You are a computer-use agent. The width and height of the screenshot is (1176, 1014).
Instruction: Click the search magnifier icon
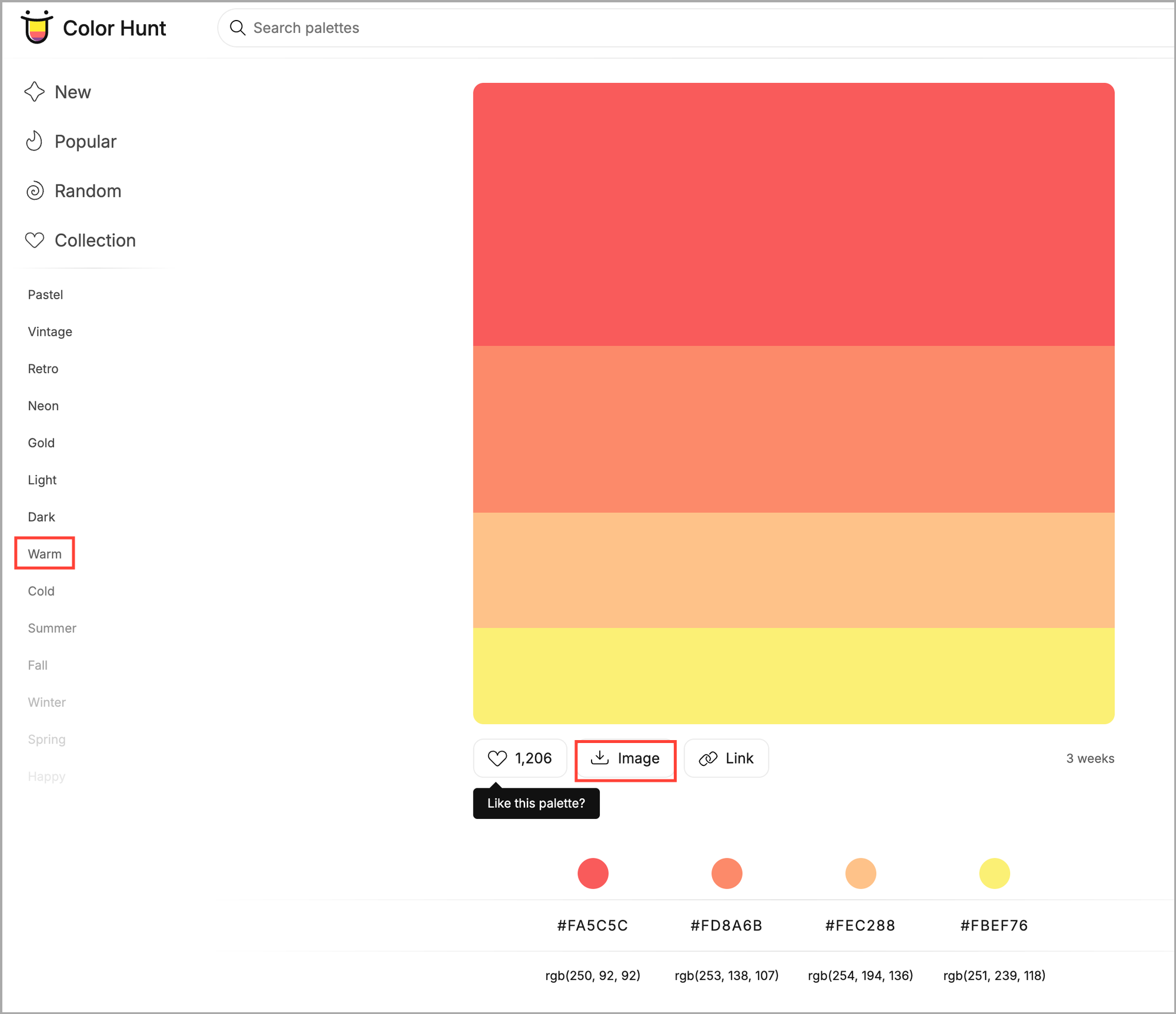point(238,28)
